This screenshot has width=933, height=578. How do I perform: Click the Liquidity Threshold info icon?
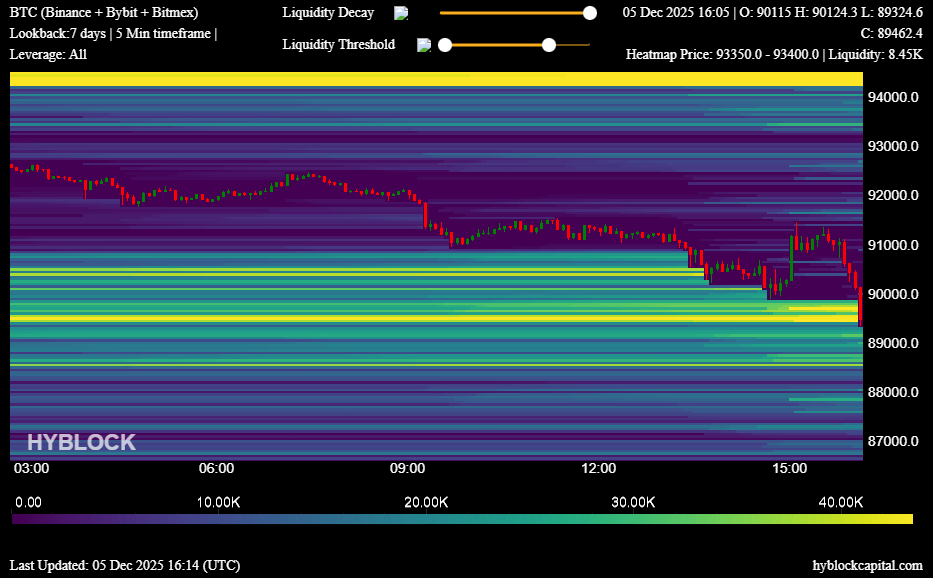pos(423,45)
